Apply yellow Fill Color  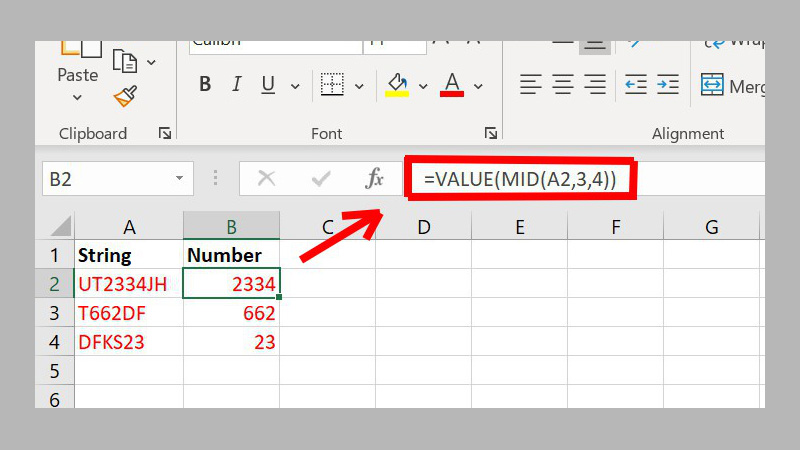(x=397, y=84)
